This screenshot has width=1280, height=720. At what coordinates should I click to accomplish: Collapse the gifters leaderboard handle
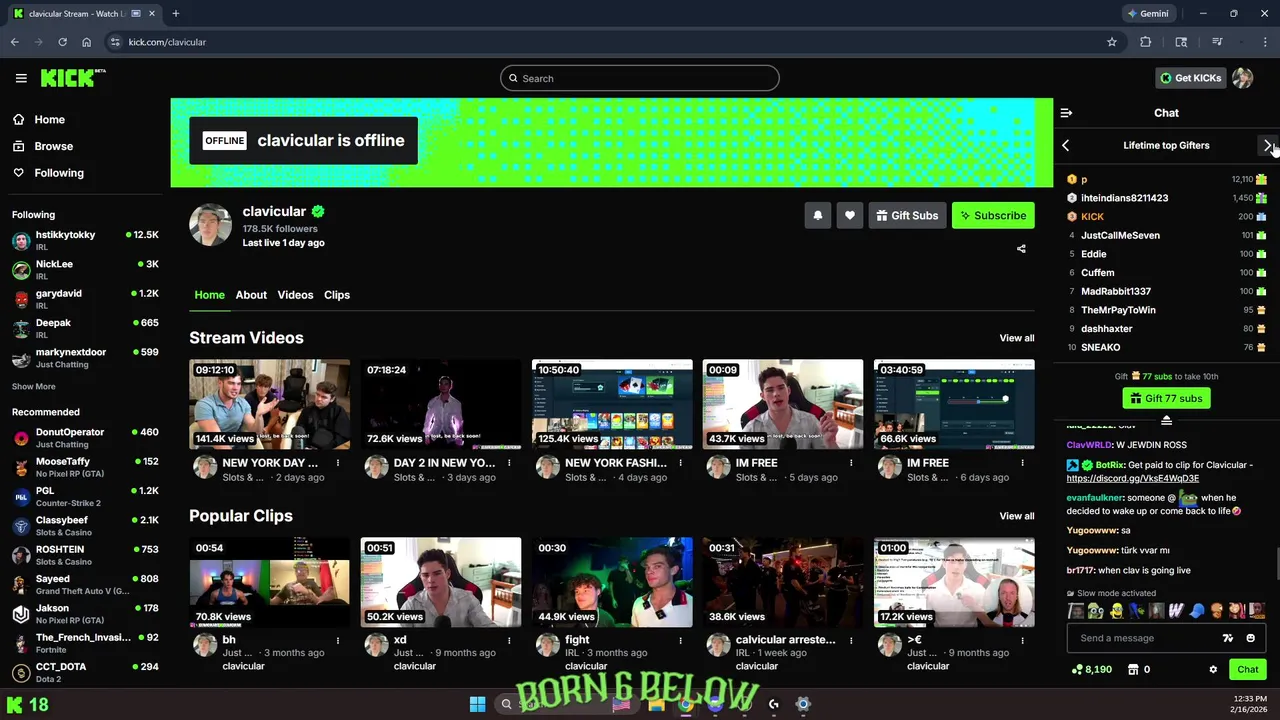click(x=1166, y=421)
